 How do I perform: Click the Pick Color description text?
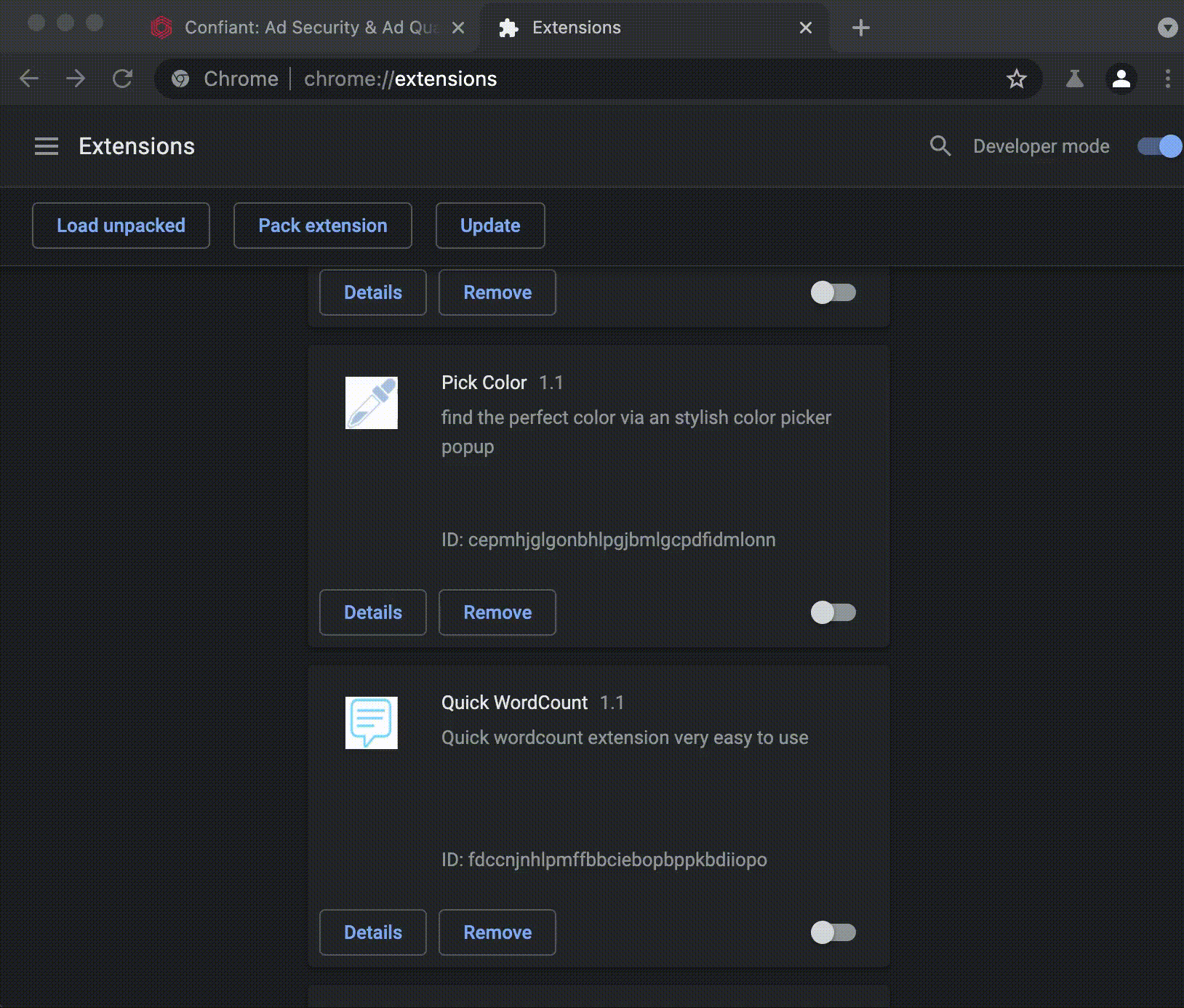coord(636,432)
